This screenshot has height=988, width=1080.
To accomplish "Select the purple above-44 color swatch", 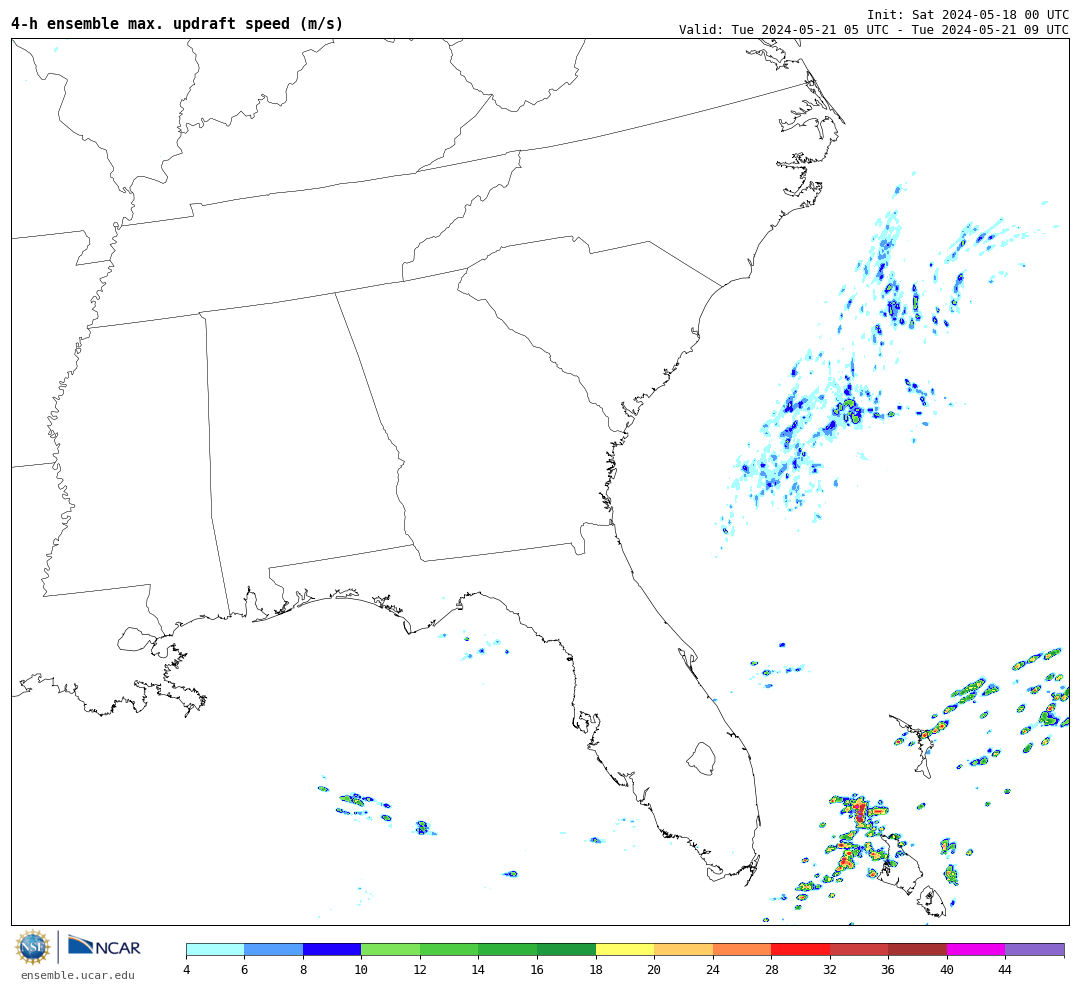I will click(x=1035, y=949).
